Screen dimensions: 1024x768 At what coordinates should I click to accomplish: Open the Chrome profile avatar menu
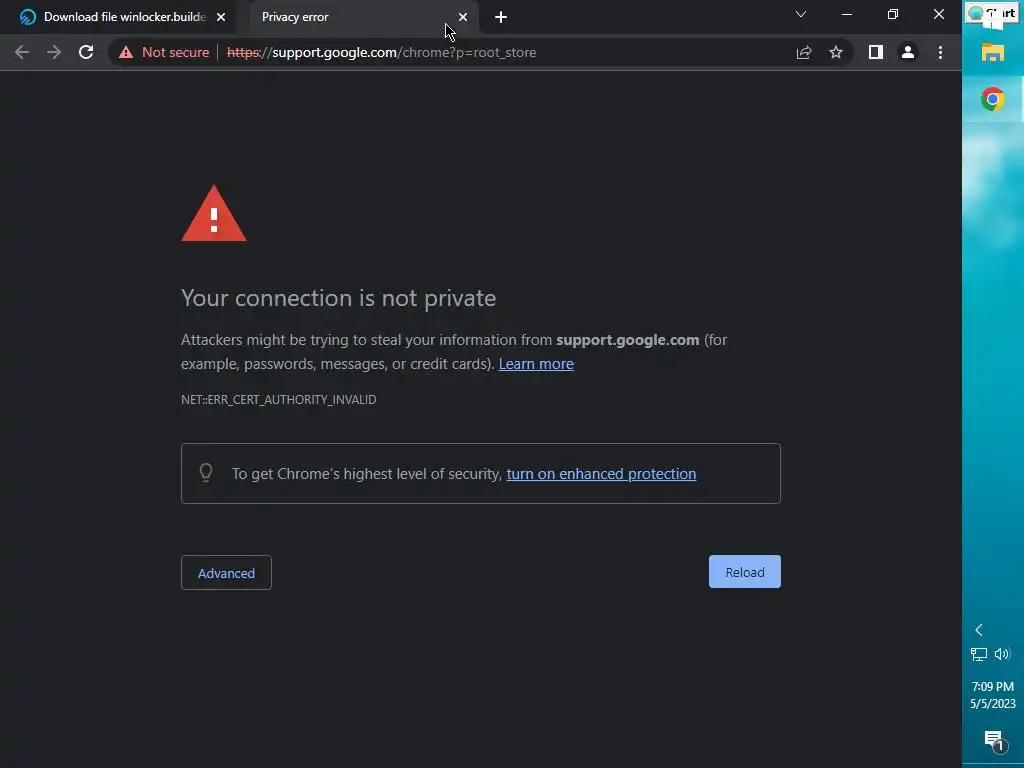pos(908,52)
